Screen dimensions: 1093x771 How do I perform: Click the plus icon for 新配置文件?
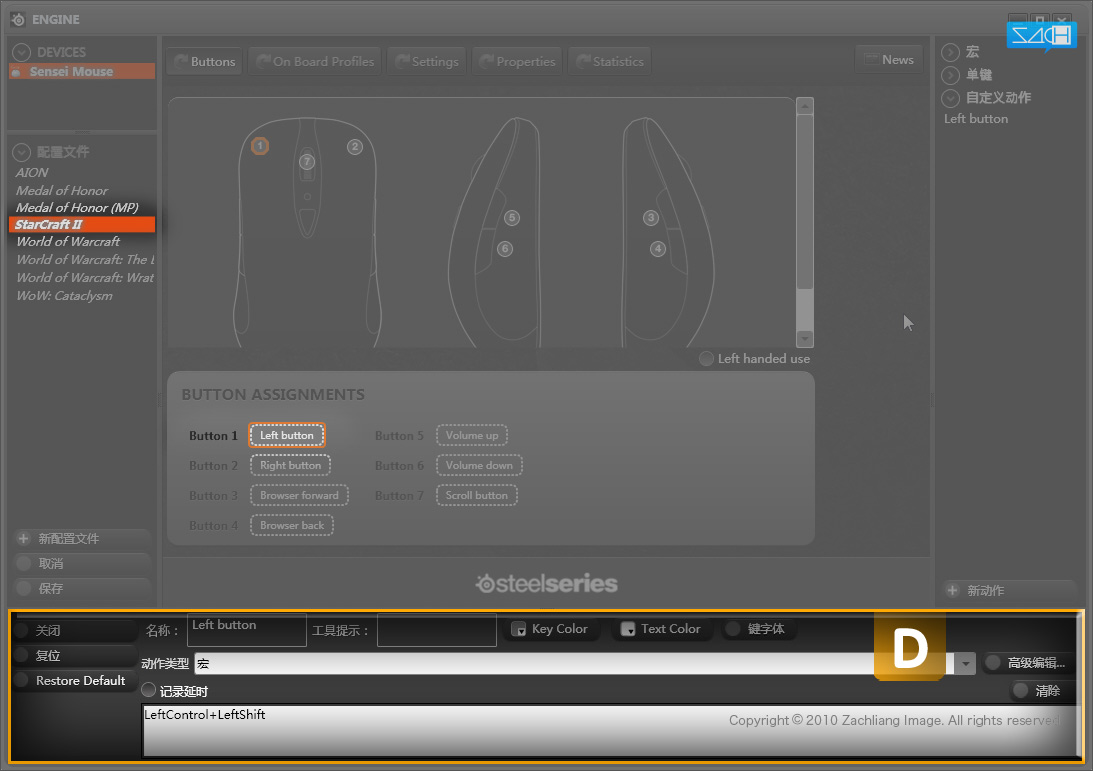click(24, 538)
